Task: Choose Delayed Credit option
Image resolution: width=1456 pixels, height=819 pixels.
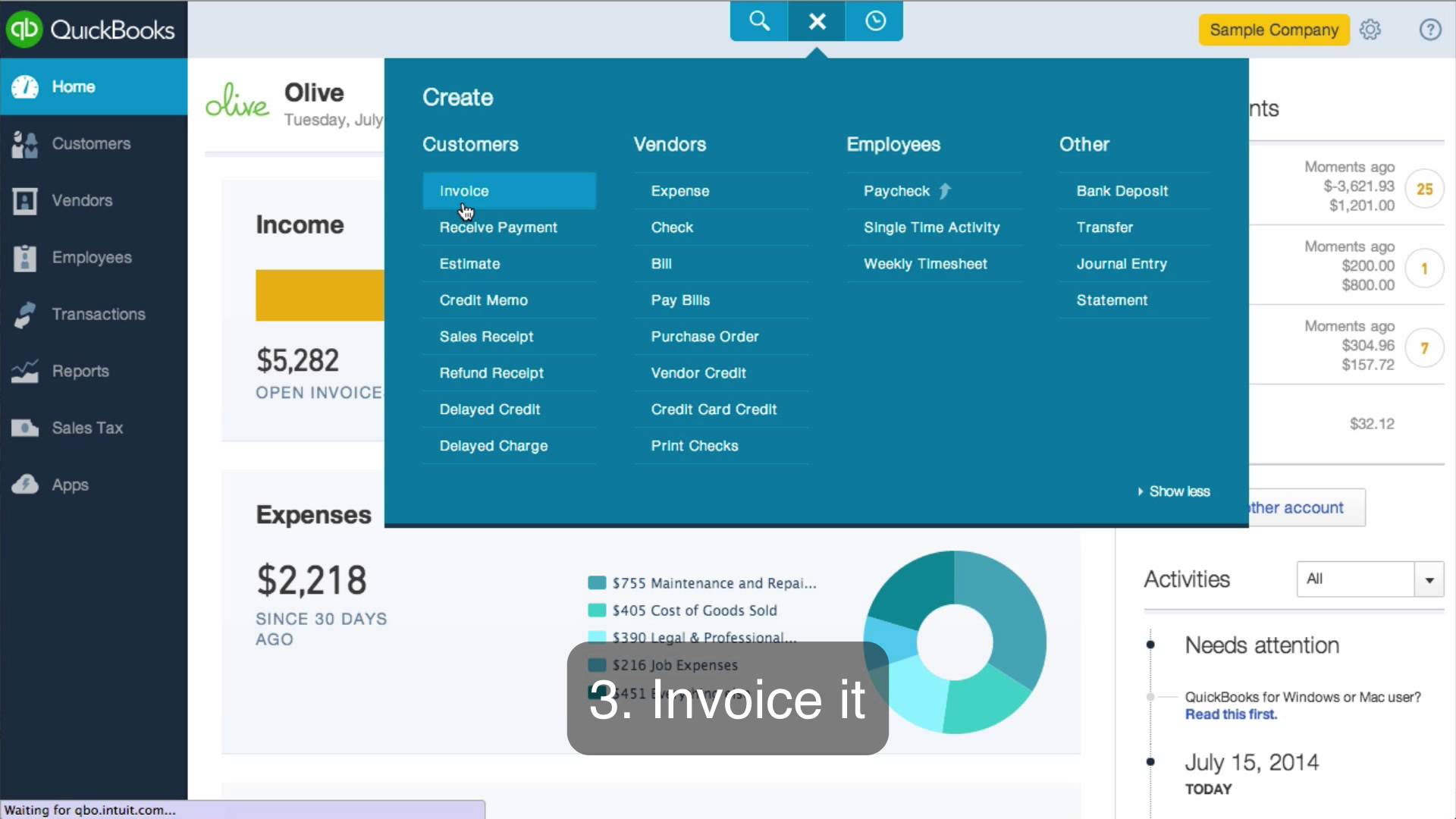Action: (x=509, y=409)
